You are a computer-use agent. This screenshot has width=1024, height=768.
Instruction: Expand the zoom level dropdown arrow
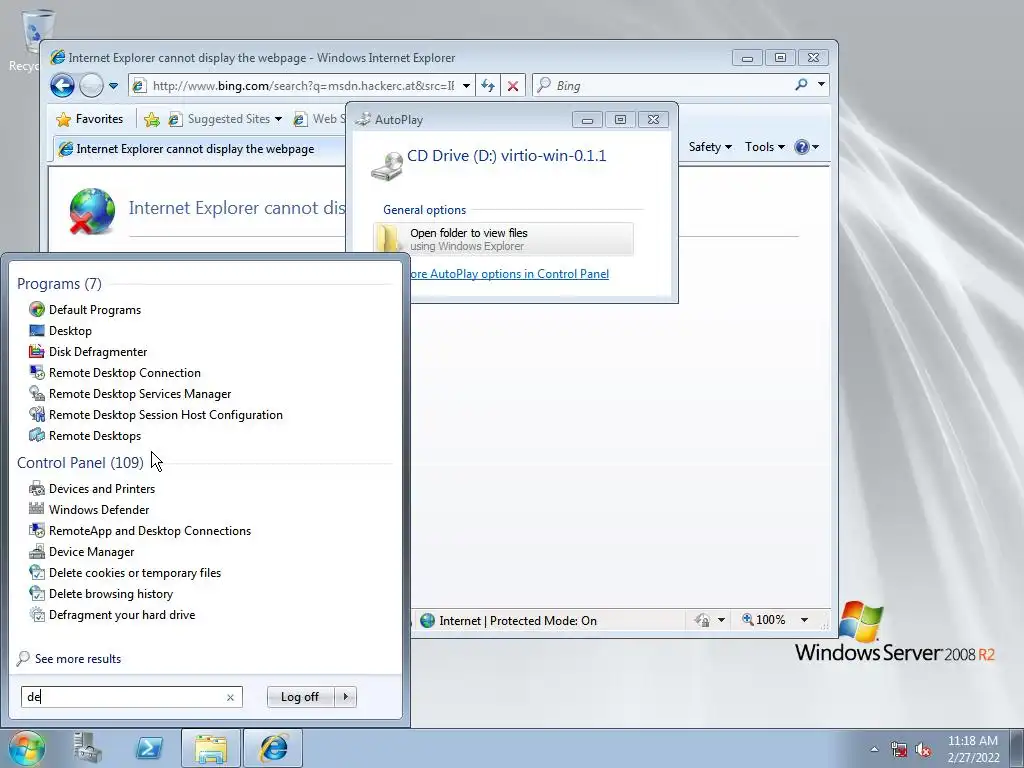click(x=804, y=620)
